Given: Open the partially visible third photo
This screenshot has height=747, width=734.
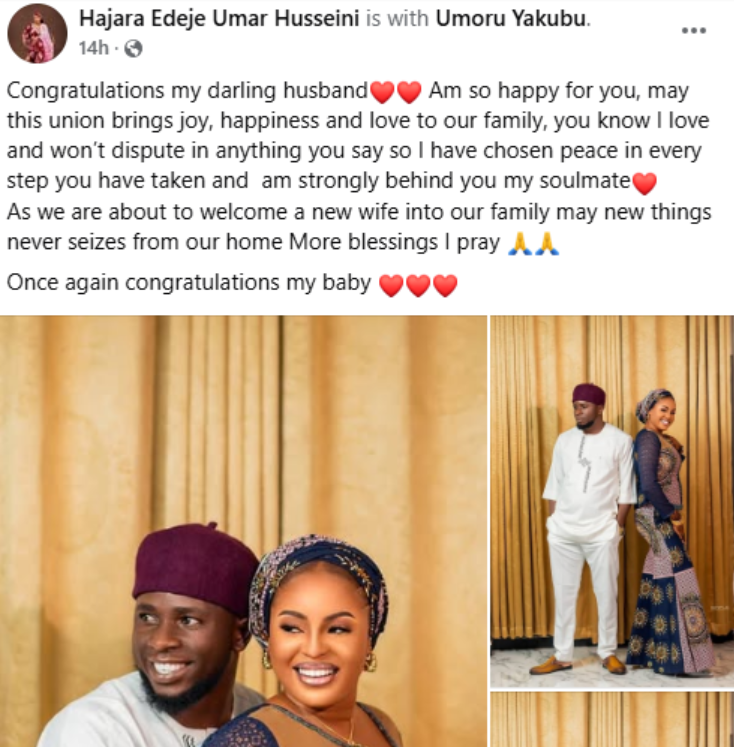Looking at the screenshot, I should click(612, 719).
